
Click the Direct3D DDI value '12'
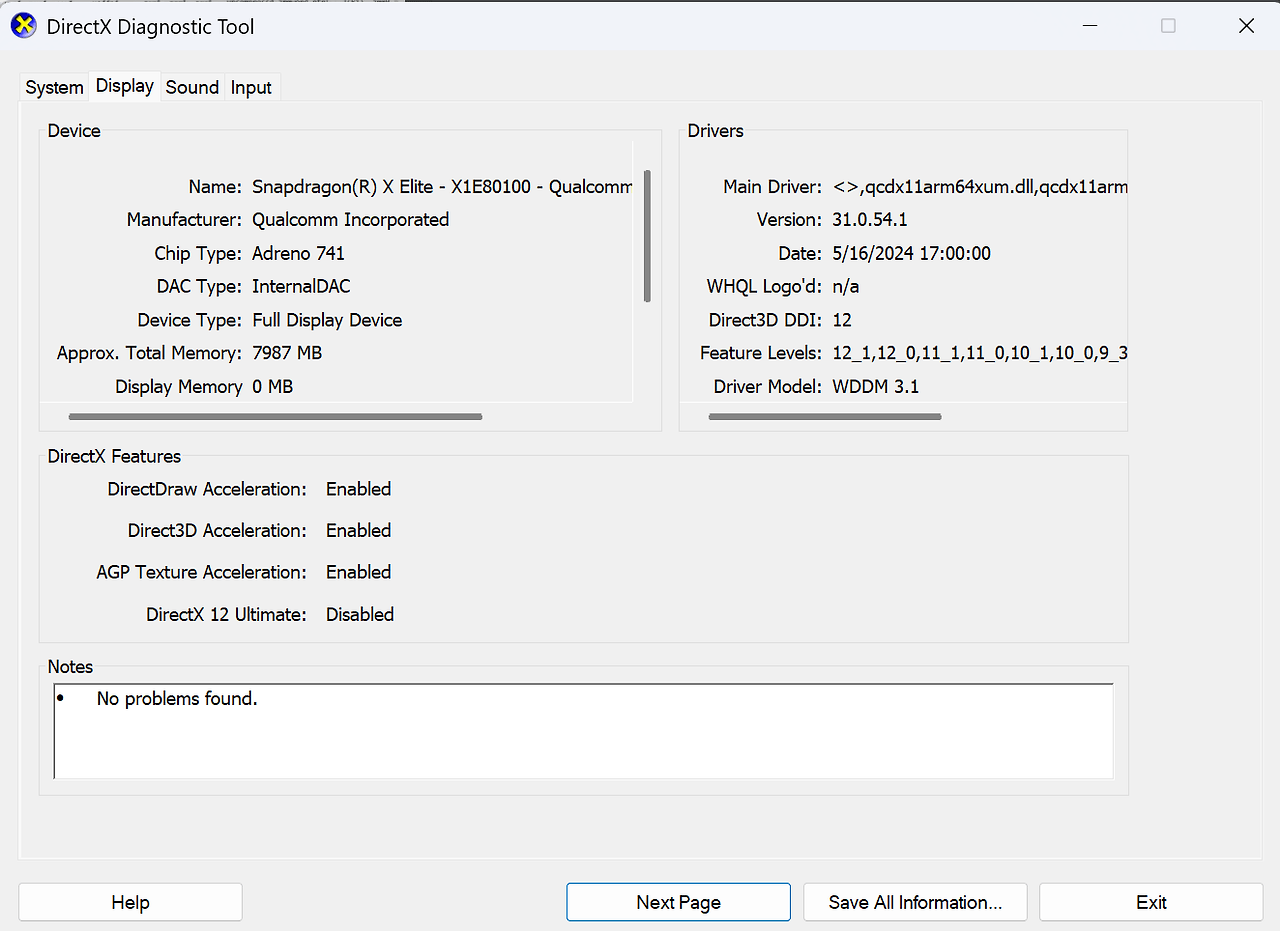[x=842, y=320]
